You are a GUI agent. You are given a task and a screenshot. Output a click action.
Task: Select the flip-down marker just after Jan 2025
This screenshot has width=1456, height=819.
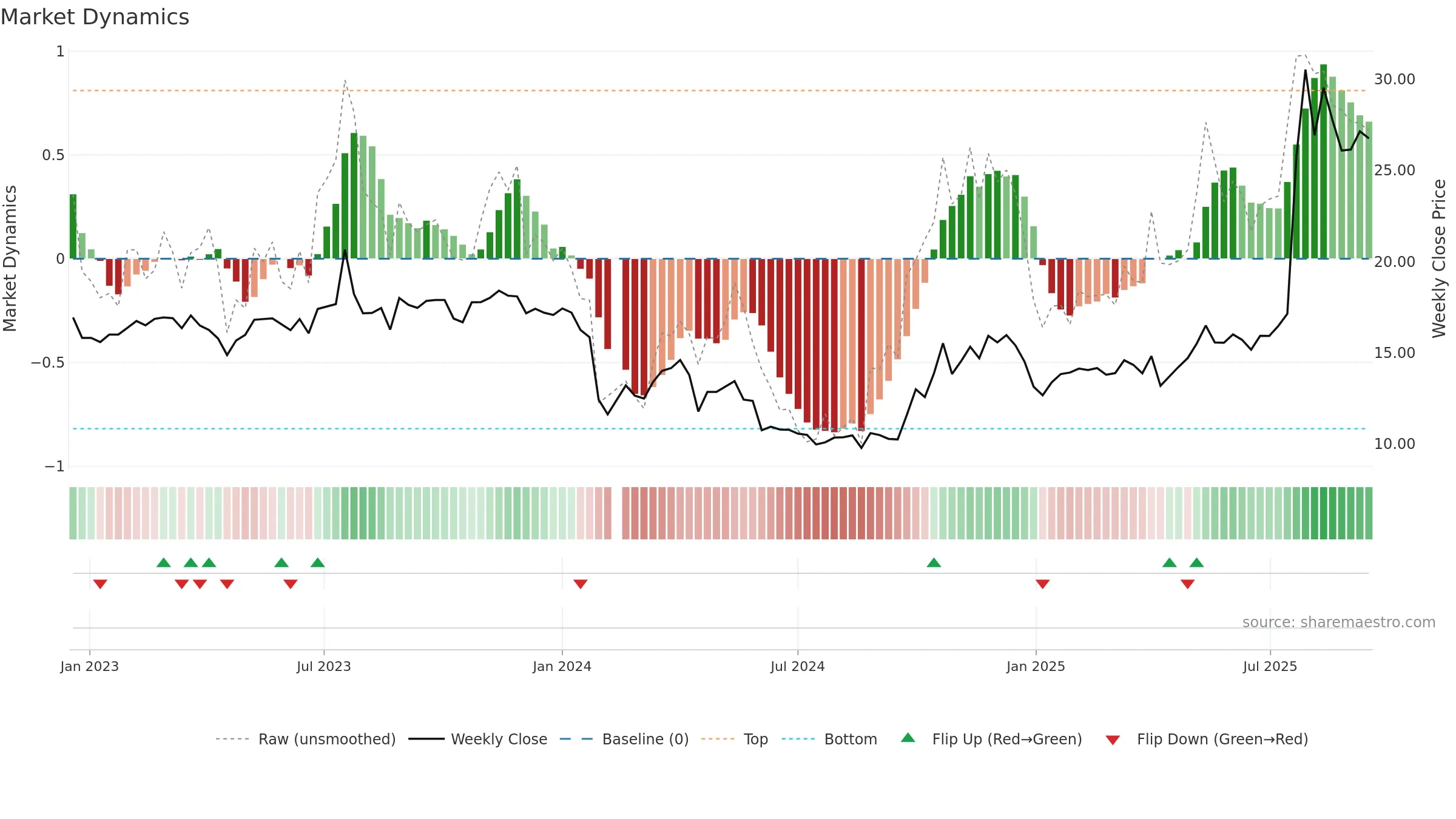pos(1043,584)
